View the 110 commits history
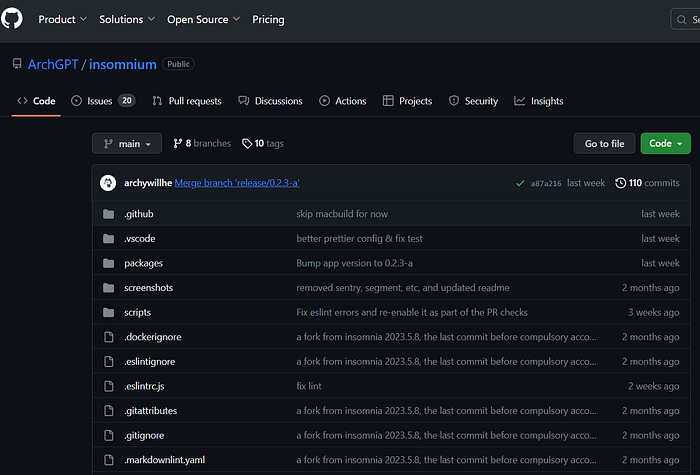Viewport: 700px width, 475px height. (x=647, y=183)
